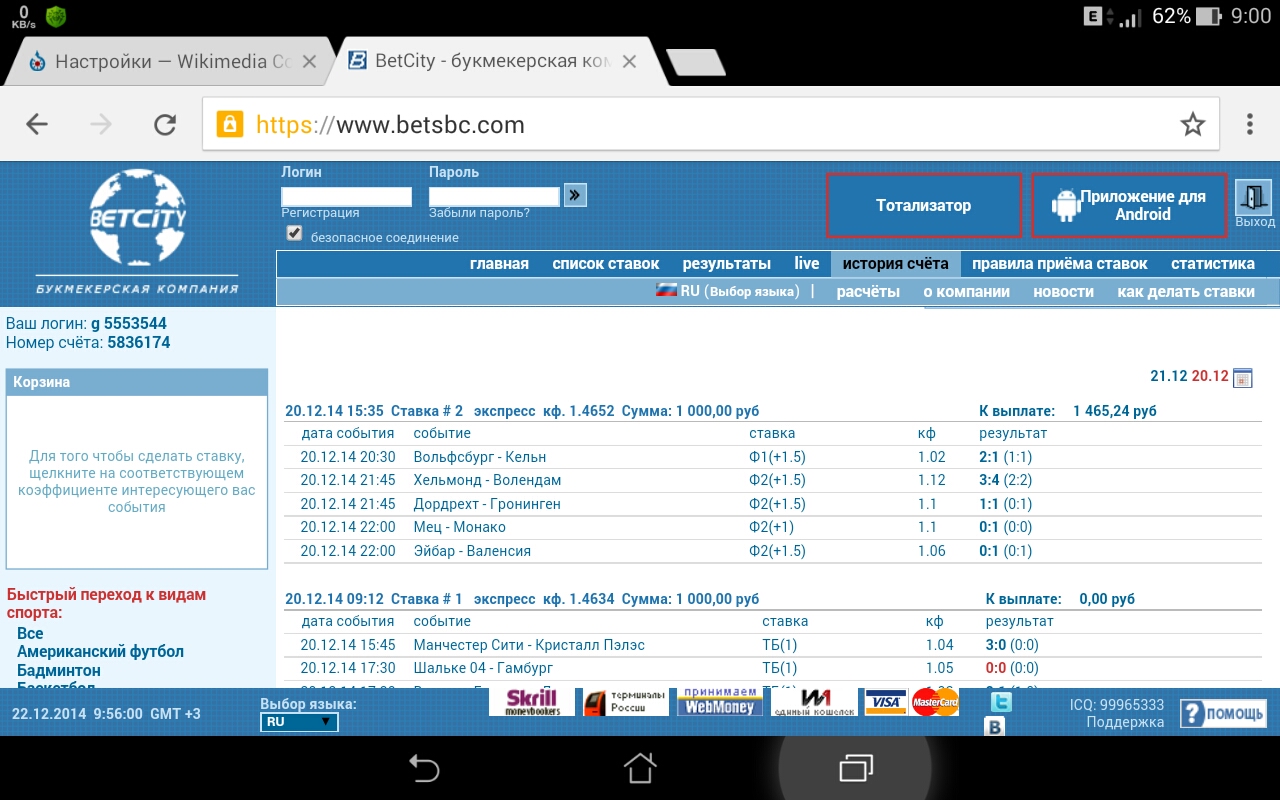Click Терминалы России payment logo
The height and width of the screenshot is (800, 1280).
pyautogui.click(x=626, y=702)
